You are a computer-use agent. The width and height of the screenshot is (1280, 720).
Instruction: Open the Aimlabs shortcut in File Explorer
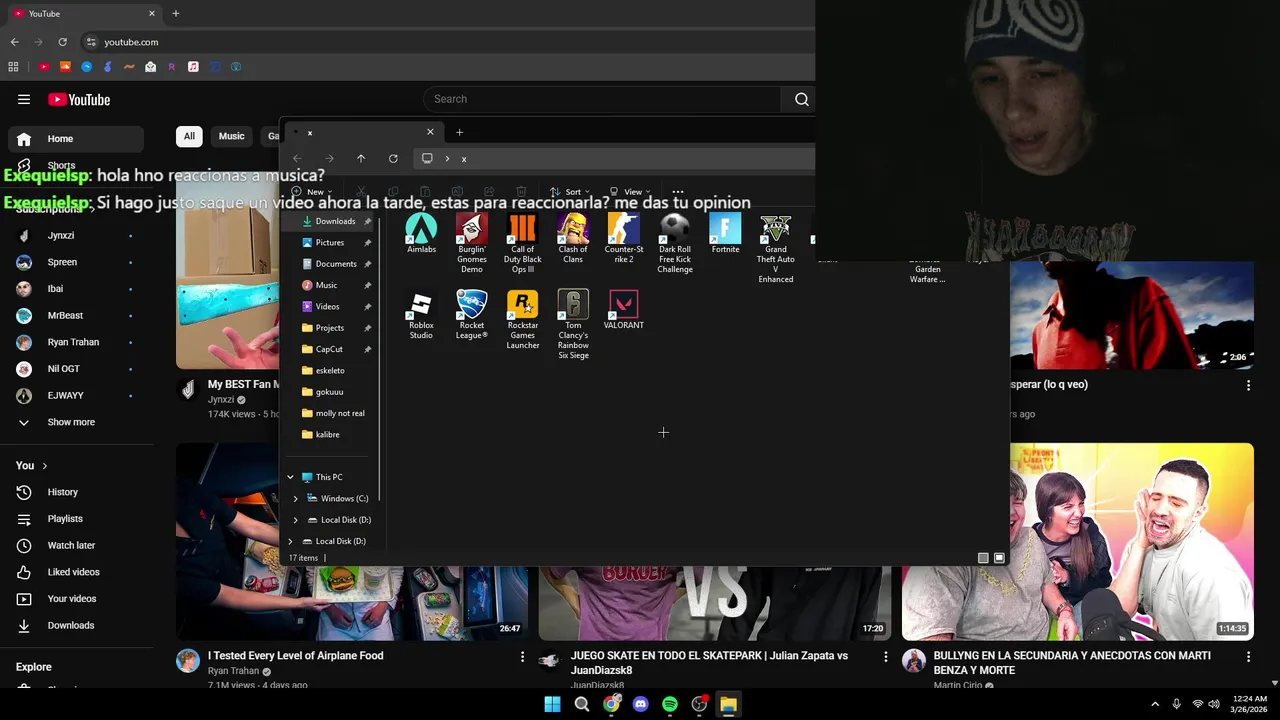(x=421, y=234)
